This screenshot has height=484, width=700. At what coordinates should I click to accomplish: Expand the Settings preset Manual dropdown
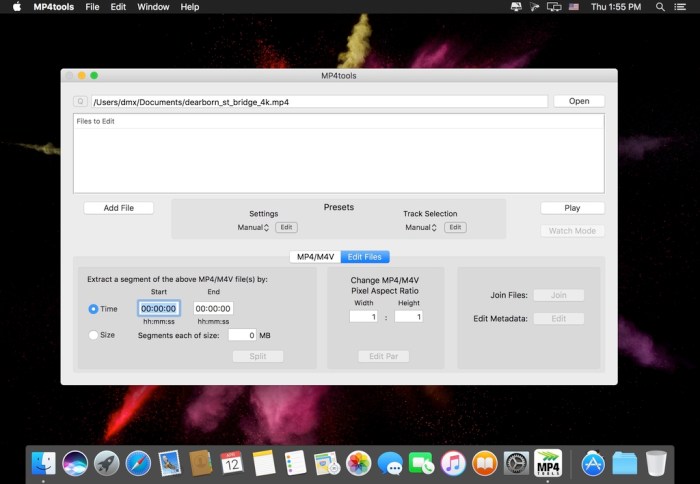click(x=253, y=228)
